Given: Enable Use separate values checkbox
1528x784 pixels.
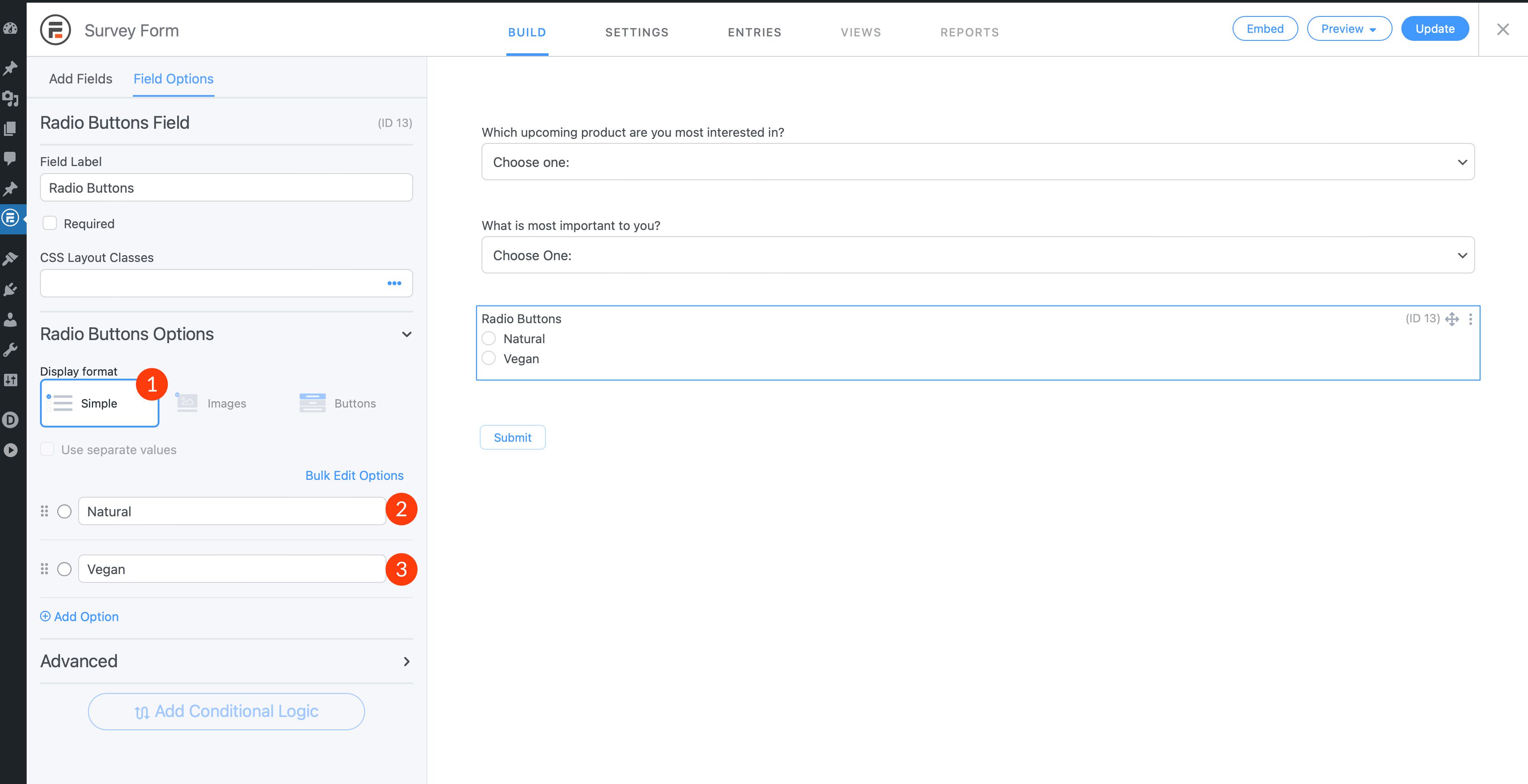Looking at the screenshot, I should (47, 448).
